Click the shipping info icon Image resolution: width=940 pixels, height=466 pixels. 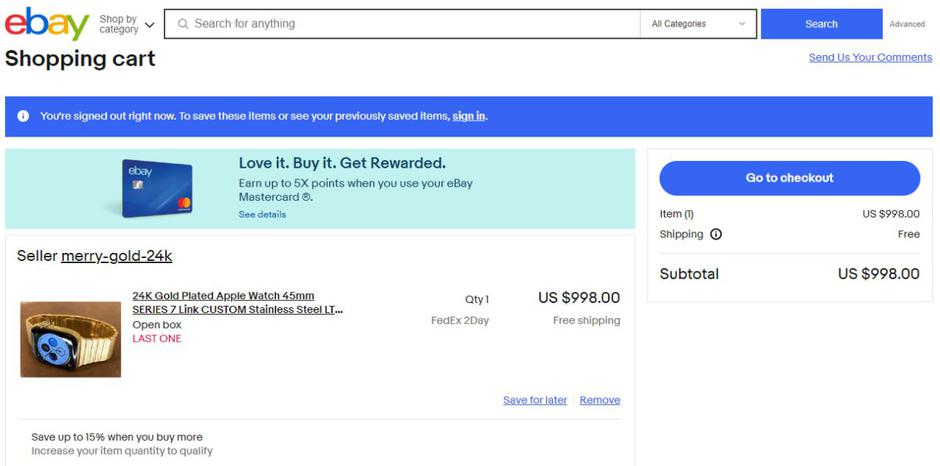click(715, 235)
